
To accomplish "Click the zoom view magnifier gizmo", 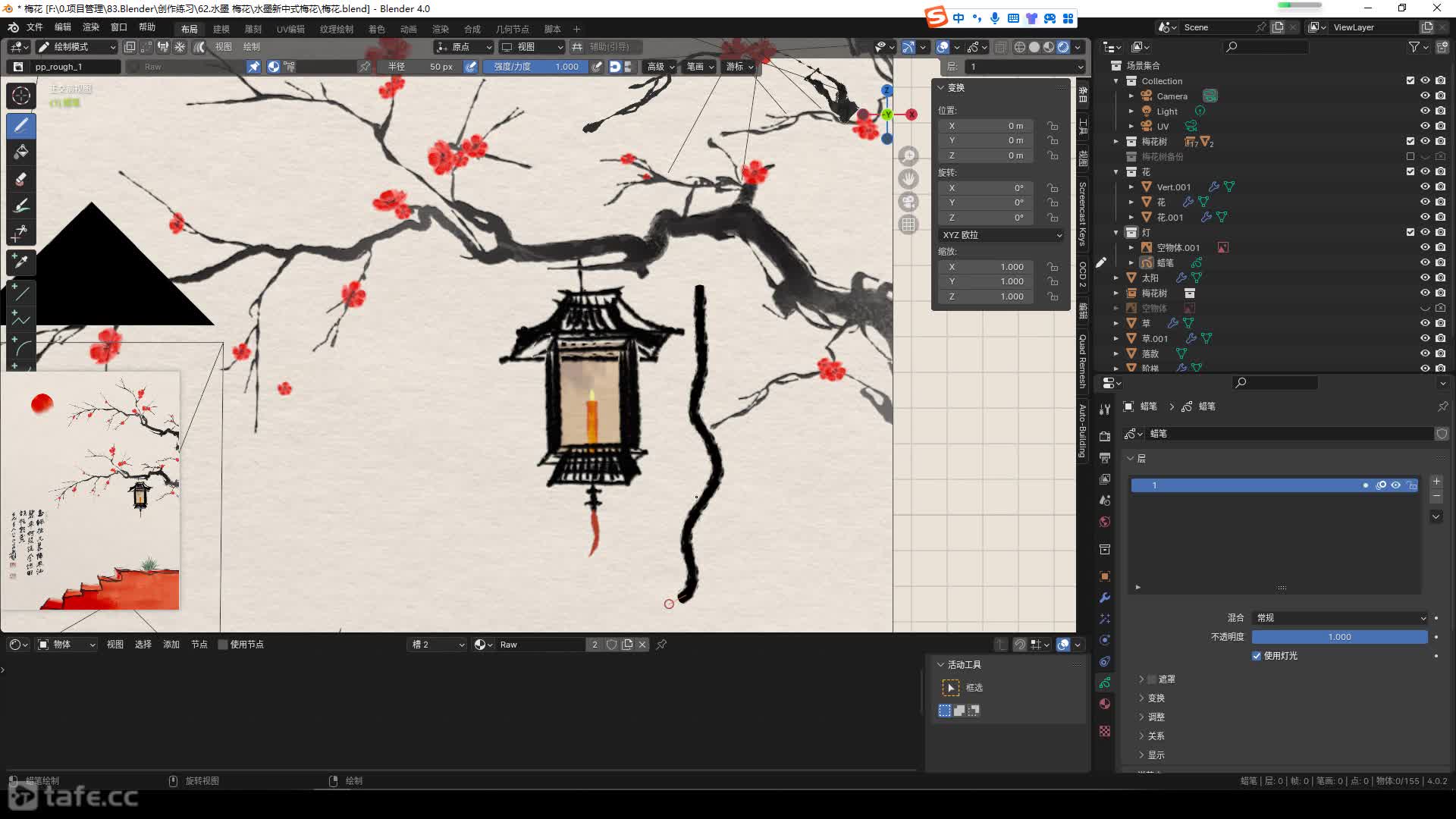I will [x=908, y=156].
